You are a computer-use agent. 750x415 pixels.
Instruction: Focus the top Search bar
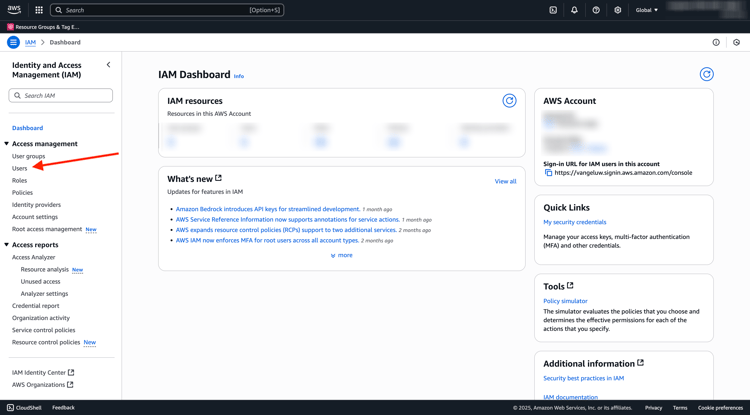click(167, 10)
